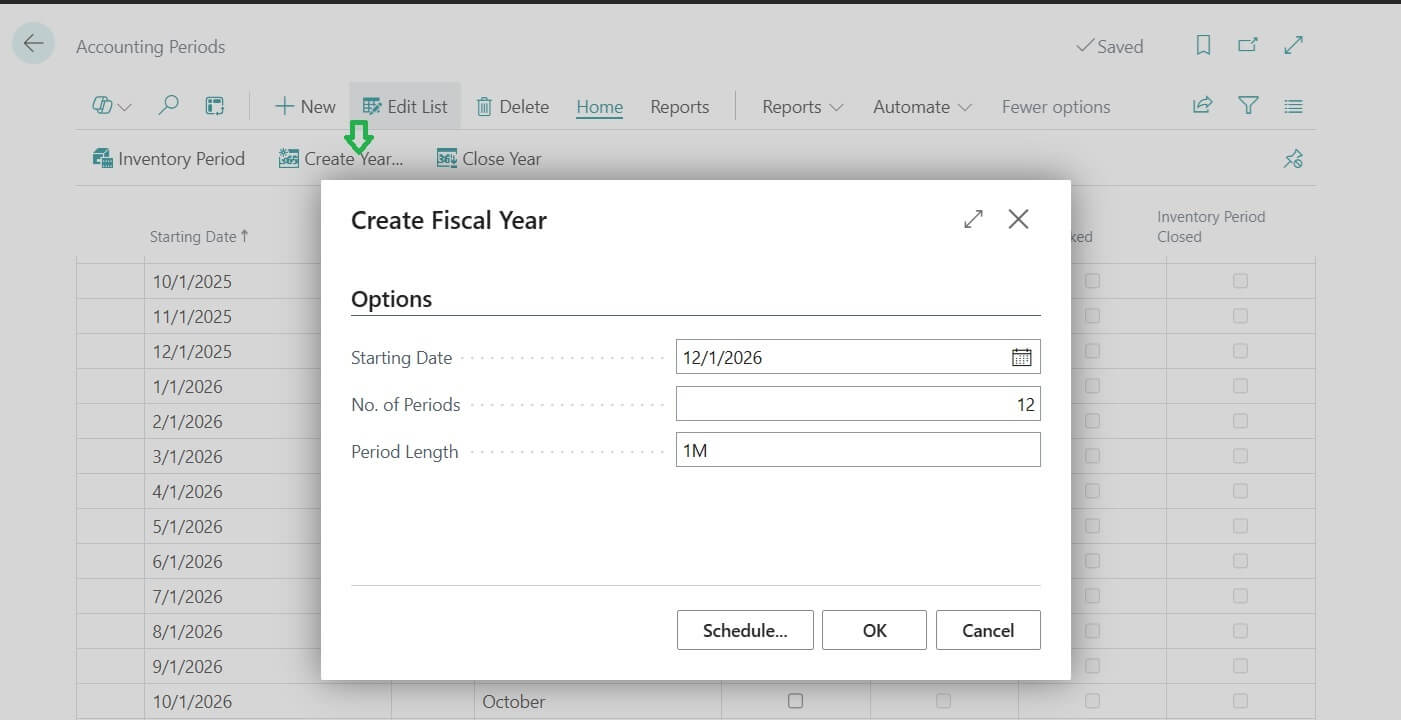The width and height of the screenshot is (1401, 720).
Task: Switch to the Home tab
Action: (599, 107)
